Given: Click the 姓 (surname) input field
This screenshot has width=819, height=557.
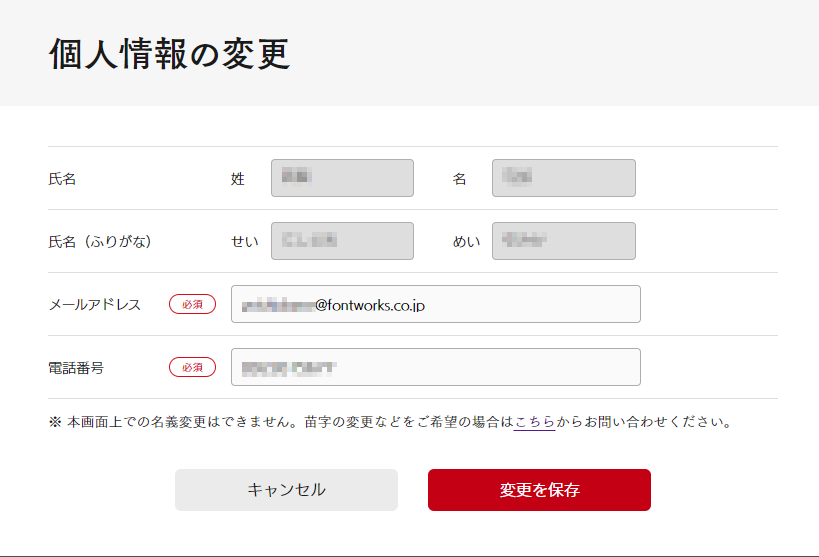Looking at the screenshot, I should (342, 178).
